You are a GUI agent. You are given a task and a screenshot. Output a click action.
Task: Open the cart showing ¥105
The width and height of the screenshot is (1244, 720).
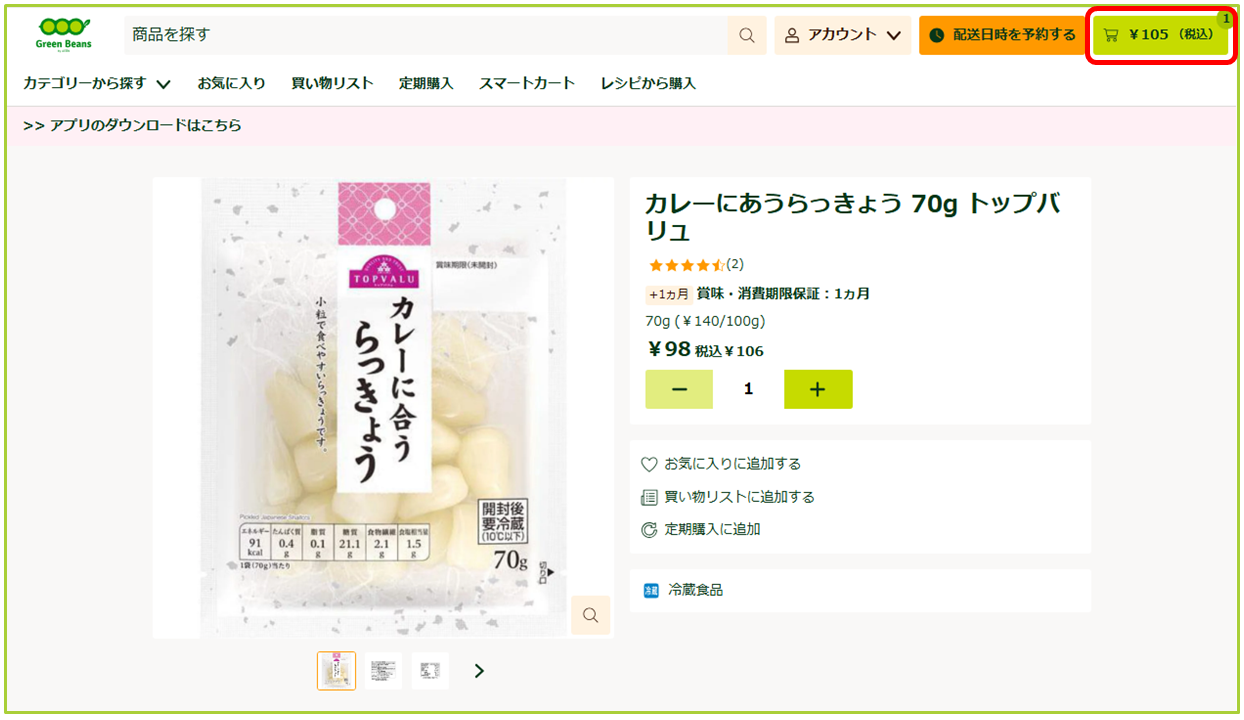[1160, 35]
